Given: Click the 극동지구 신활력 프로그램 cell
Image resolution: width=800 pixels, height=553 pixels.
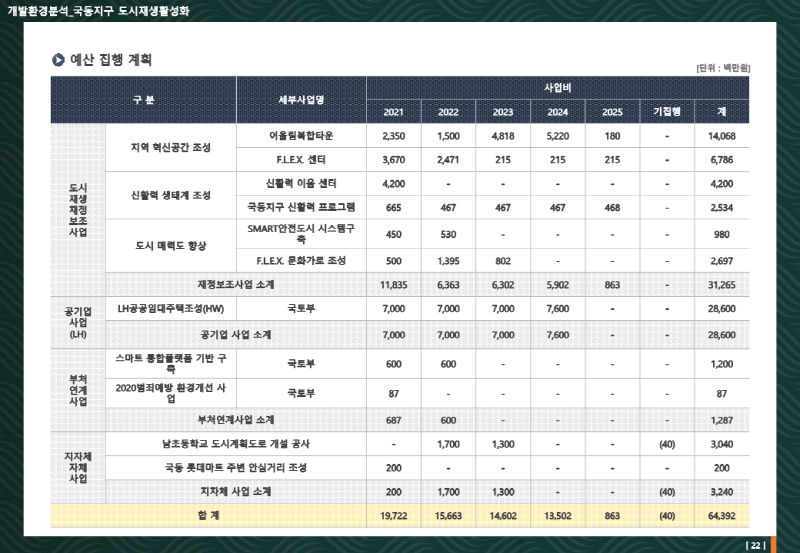Looking at the screenshot, I should (301, 207).
